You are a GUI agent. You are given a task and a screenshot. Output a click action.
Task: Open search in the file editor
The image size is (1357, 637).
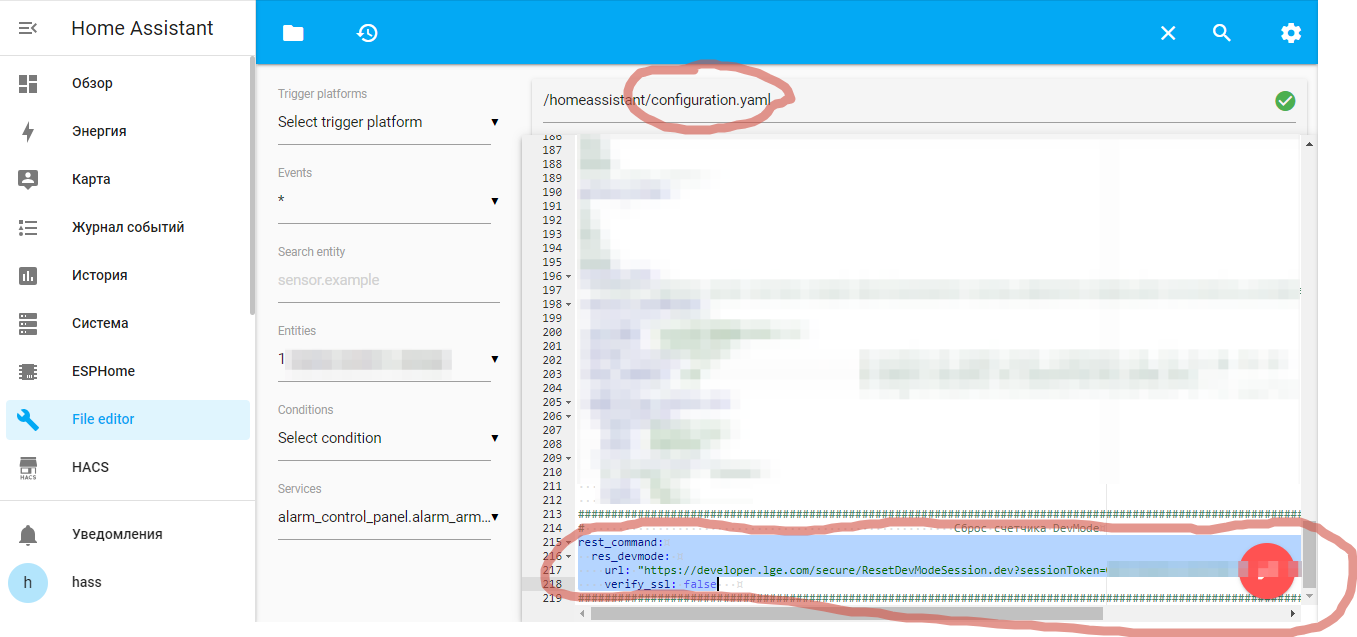coord(1221,33)
